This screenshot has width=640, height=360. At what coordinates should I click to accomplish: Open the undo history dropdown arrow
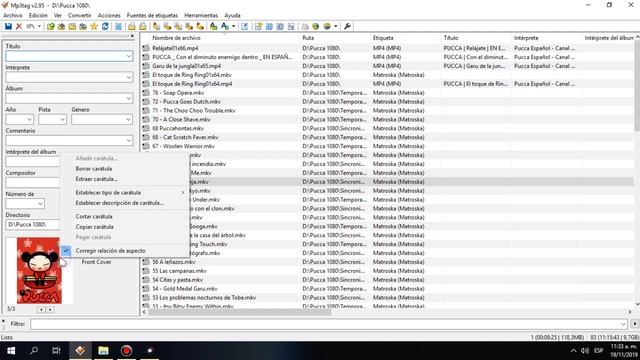[39, 27]
